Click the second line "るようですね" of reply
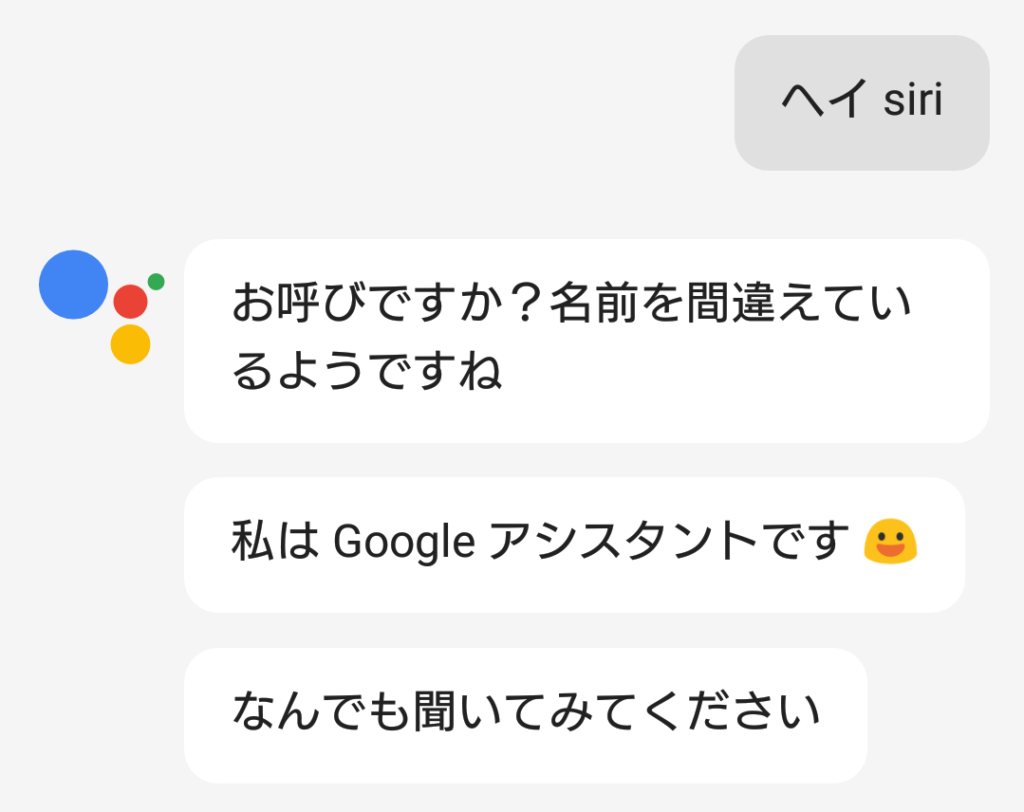Image resolution: width=1024 pixels, height=812 pixels. point(366,373)
